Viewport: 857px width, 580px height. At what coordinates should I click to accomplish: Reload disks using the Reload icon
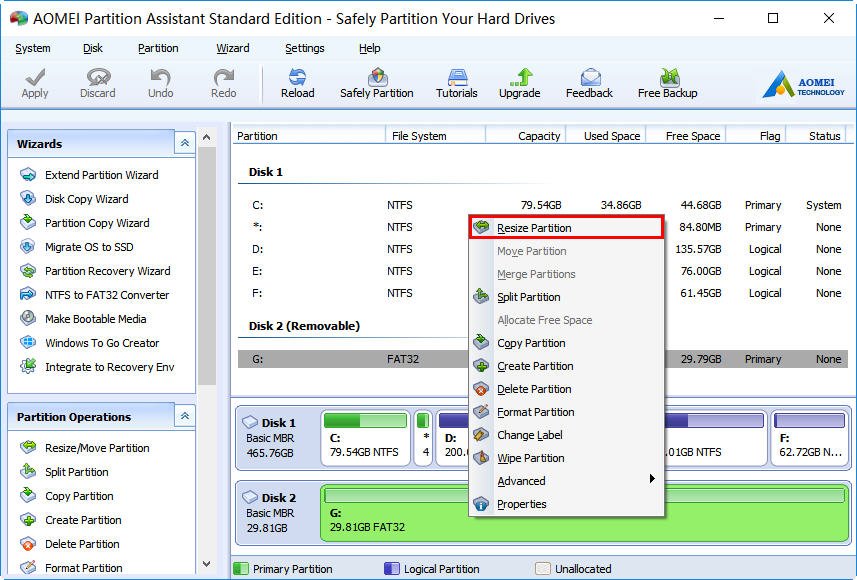[297, 84]
